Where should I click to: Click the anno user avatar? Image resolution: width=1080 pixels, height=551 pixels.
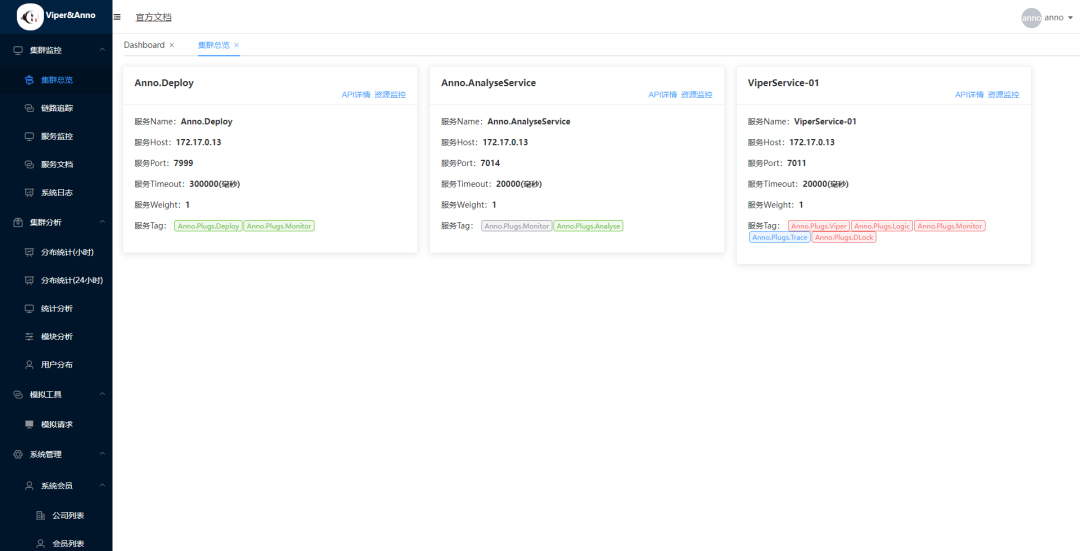1031,18
